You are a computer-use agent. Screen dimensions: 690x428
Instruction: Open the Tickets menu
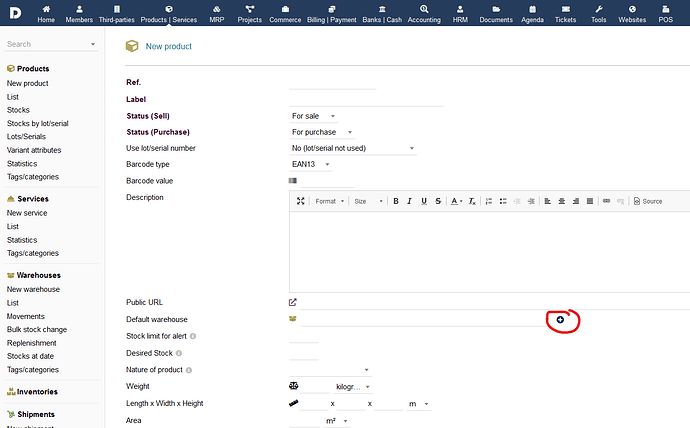click(565, 14)
